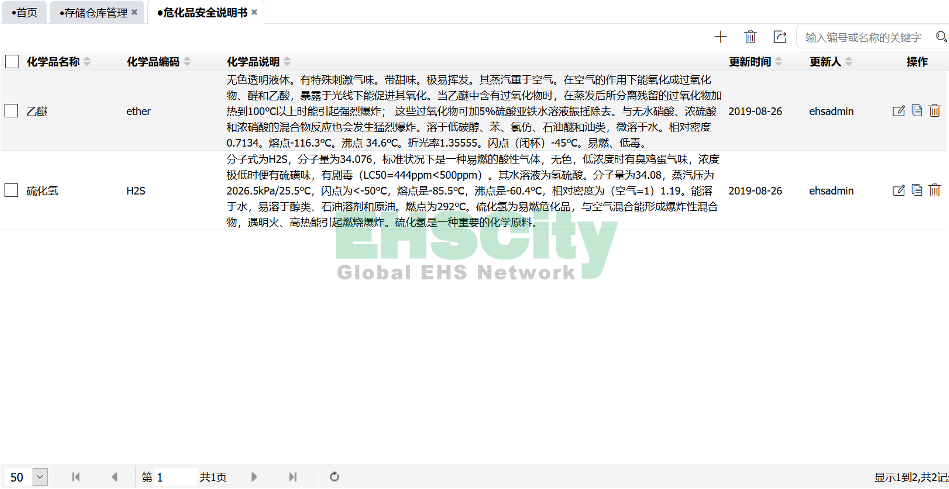This screenshot has width=949, height=489.
Task: Select the 危化品安全说明书 tab
Action: (202, 13)
